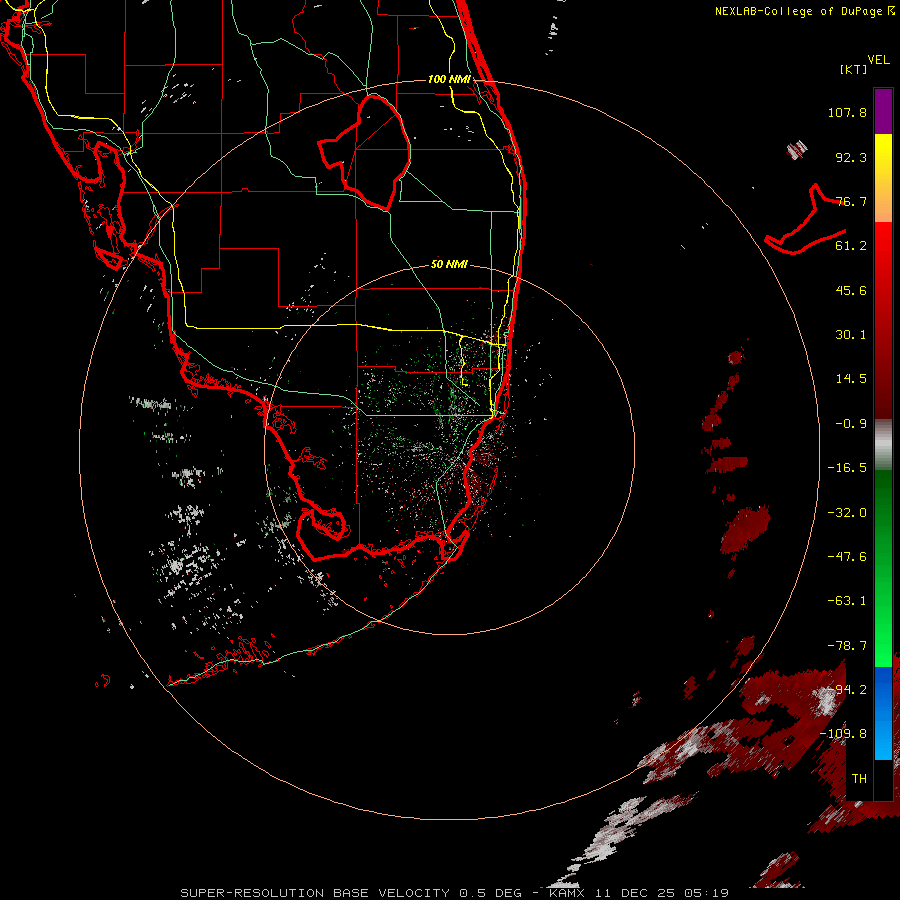Click the Grand Bahama island outline

(x=805, y=221)
